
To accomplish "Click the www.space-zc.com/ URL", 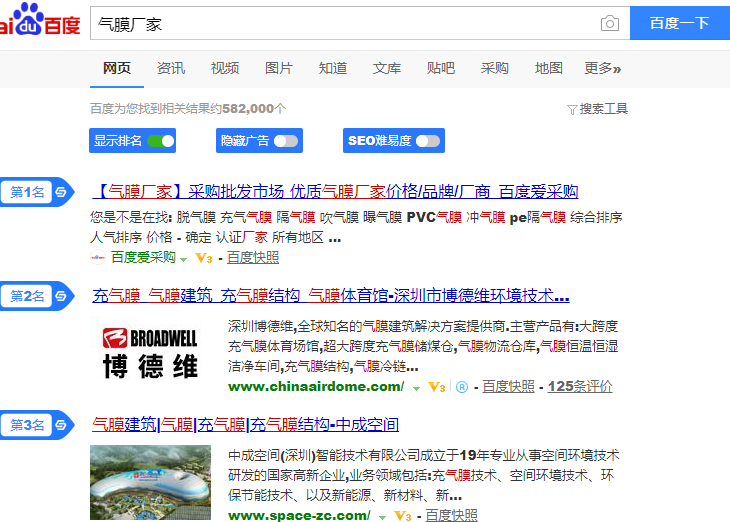I will coord(299,515).
